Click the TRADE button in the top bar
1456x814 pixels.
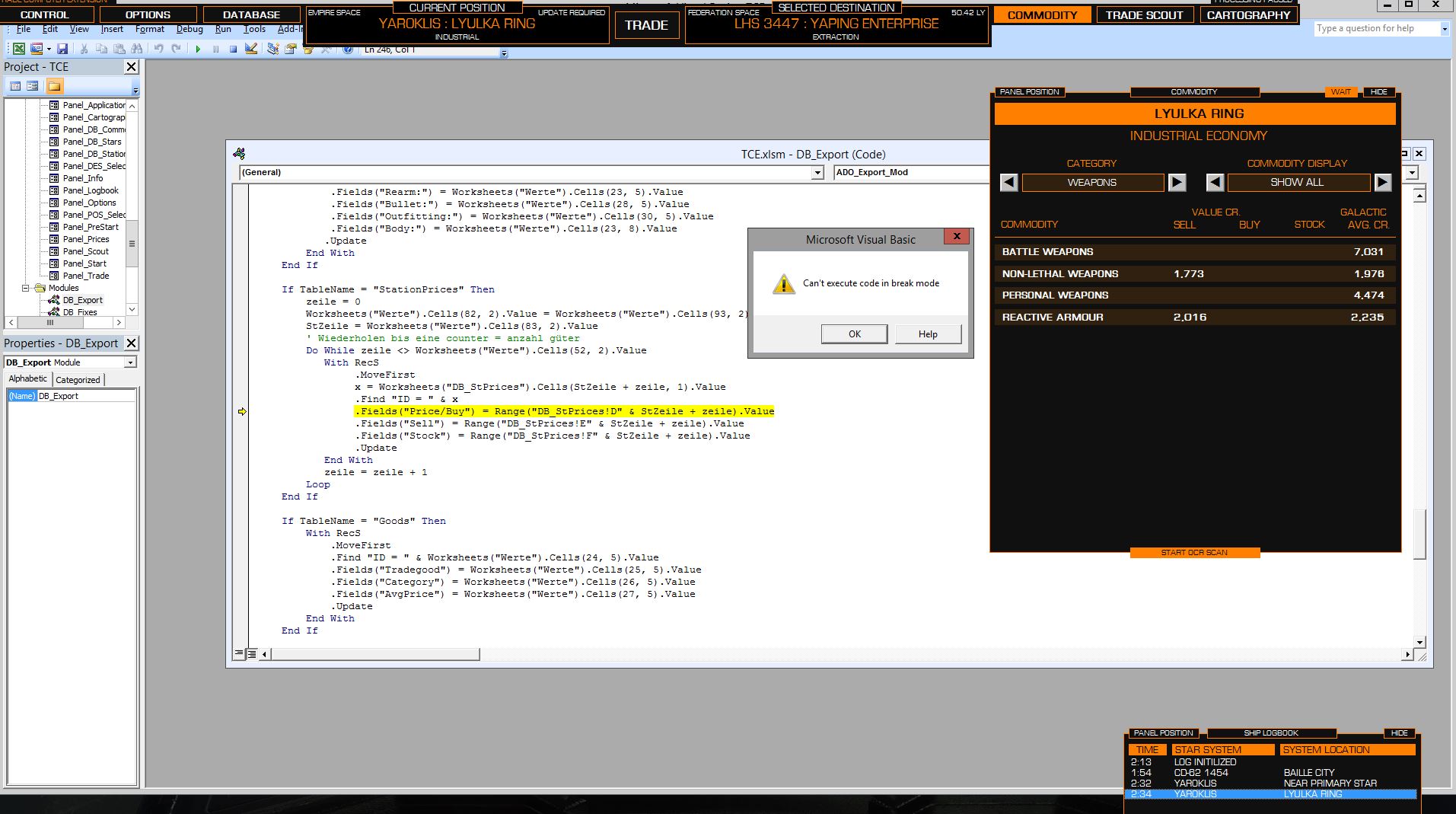pos(646,25)
